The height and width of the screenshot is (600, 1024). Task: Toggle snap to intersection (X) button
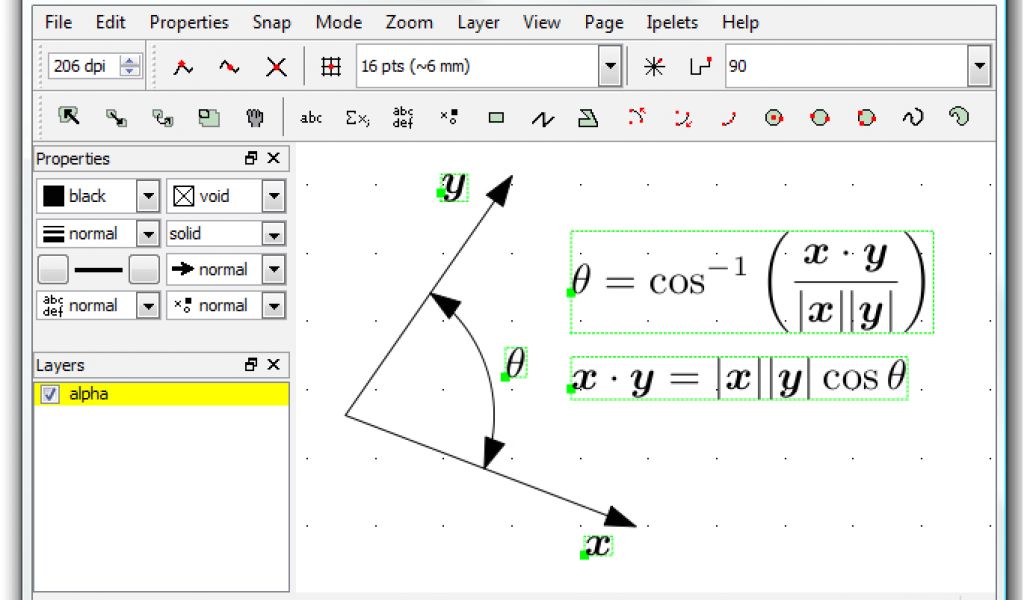(276, 67)
